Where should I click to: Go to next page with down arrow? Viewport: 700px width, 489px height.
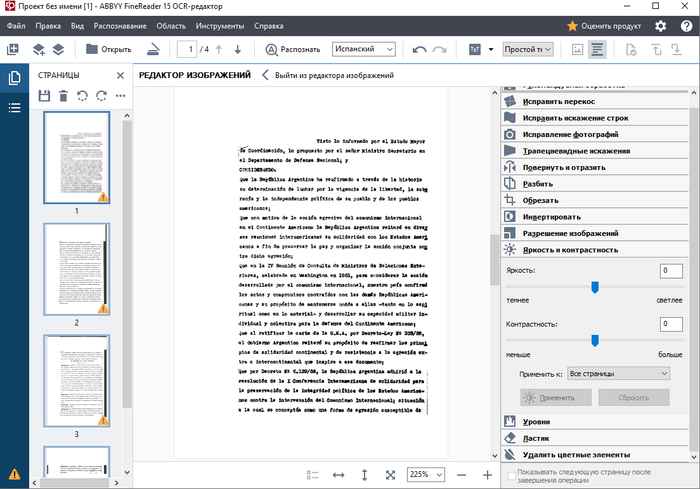tap(237, 49)
